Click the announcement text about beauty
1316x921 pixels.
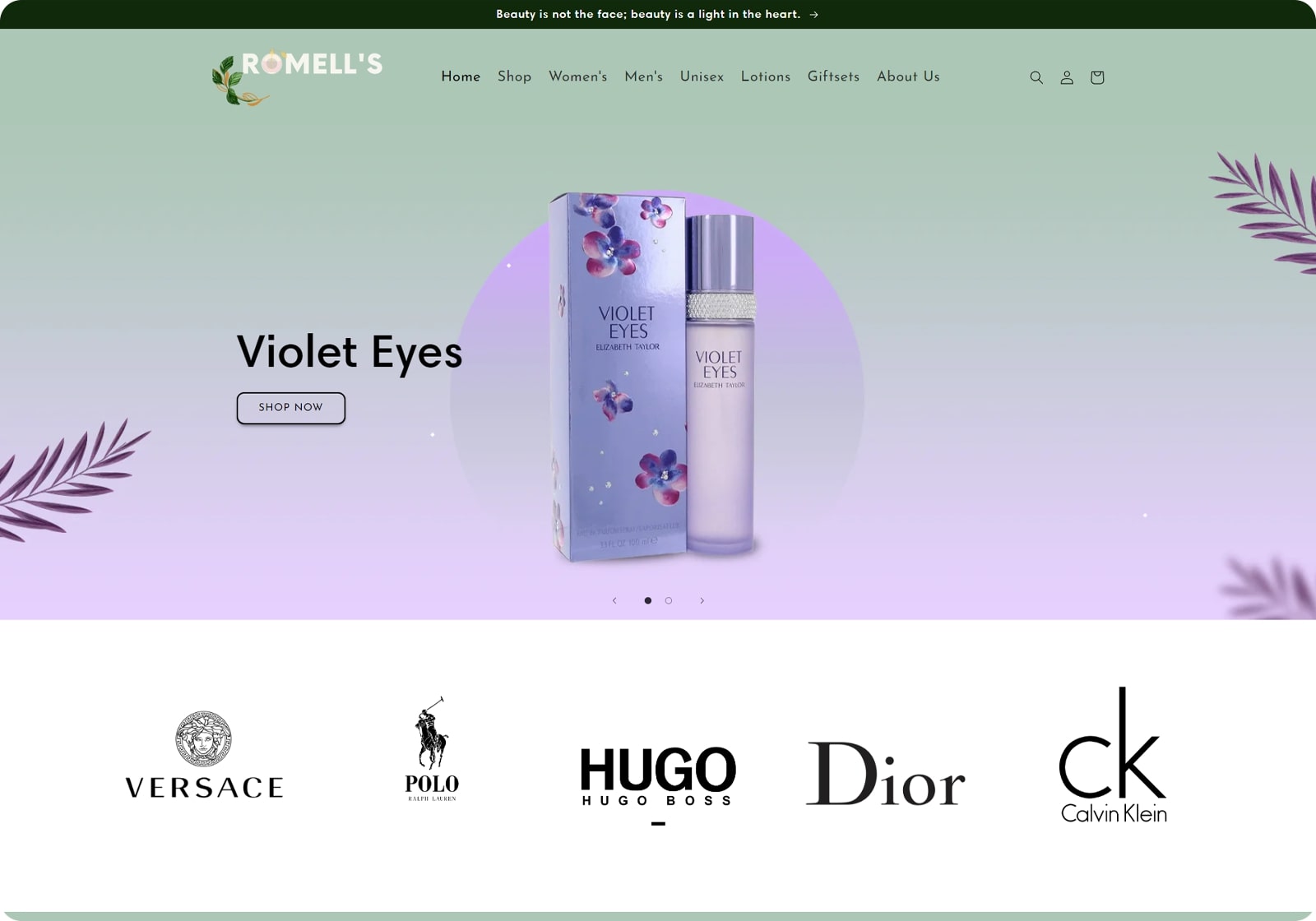tap(648, 14)
